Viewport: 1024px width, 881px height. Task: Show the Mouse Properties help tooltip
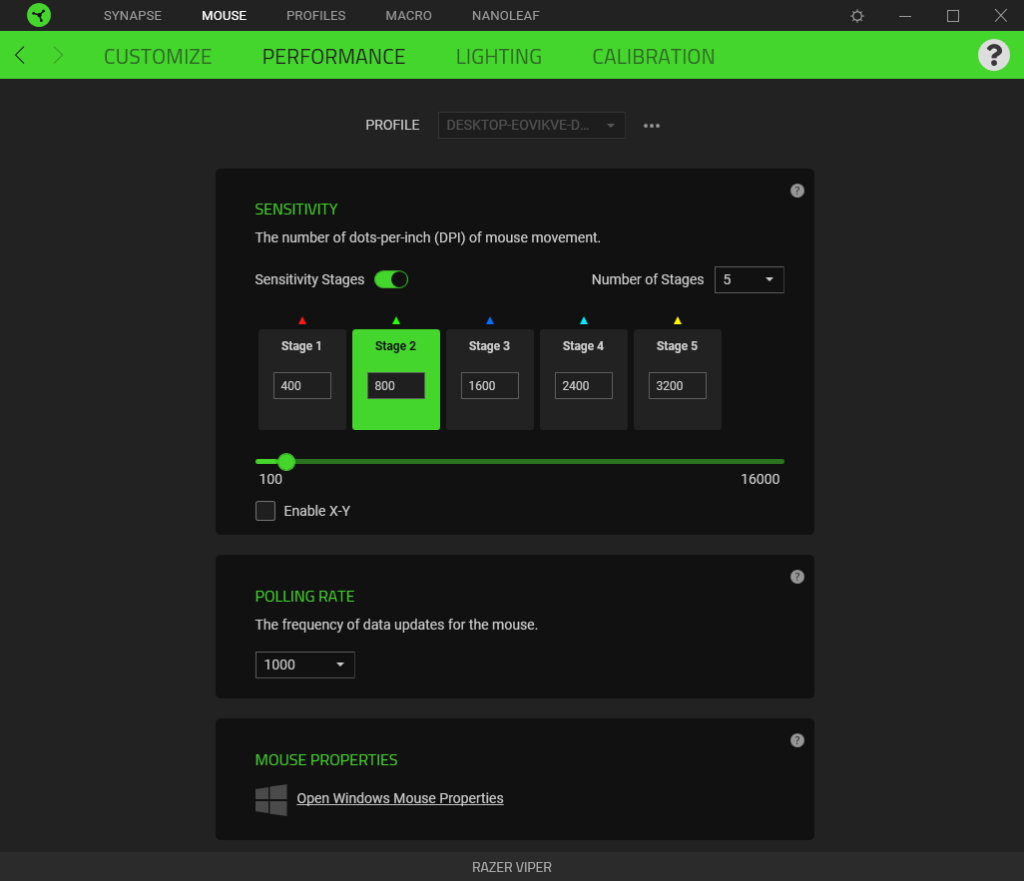pyautogui.click(x=797, y=740)
